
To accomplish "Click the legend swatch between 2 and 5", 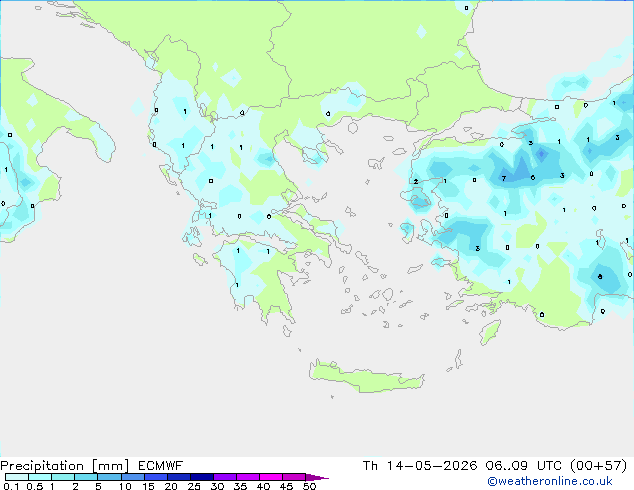I will point(86,477).
